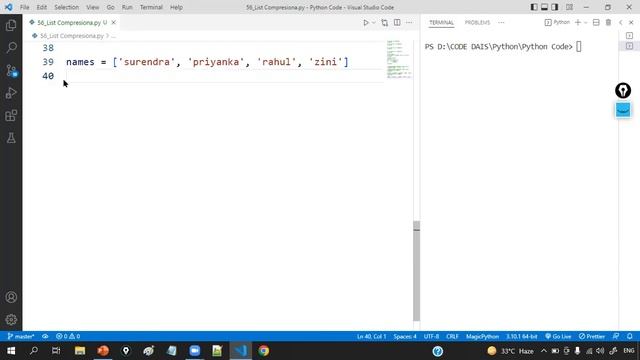Select language mode MagicPython
The image size is (640, 360).
[x=482, y=336]
